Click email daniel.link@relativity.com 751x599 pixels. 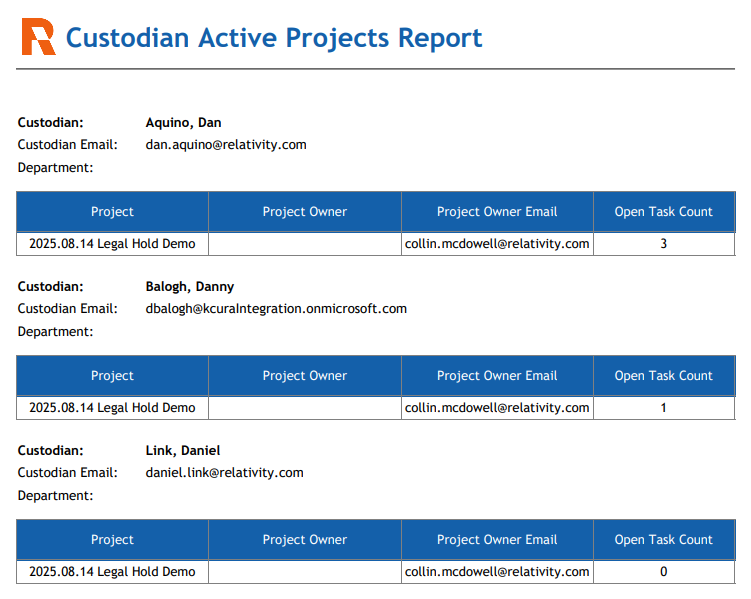pos(225,473)
